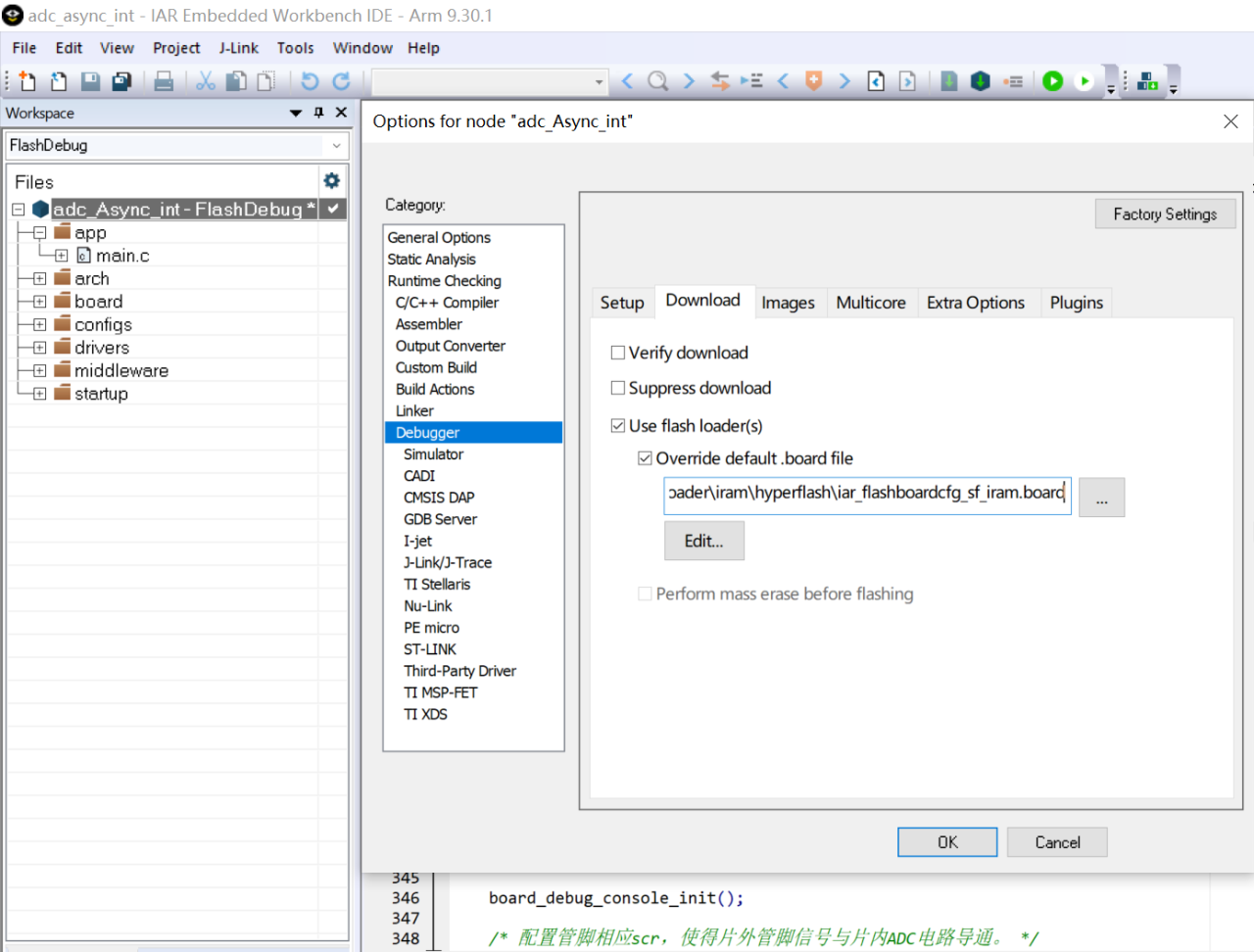Click the Navigate Forward page icon

pos(907,81)
